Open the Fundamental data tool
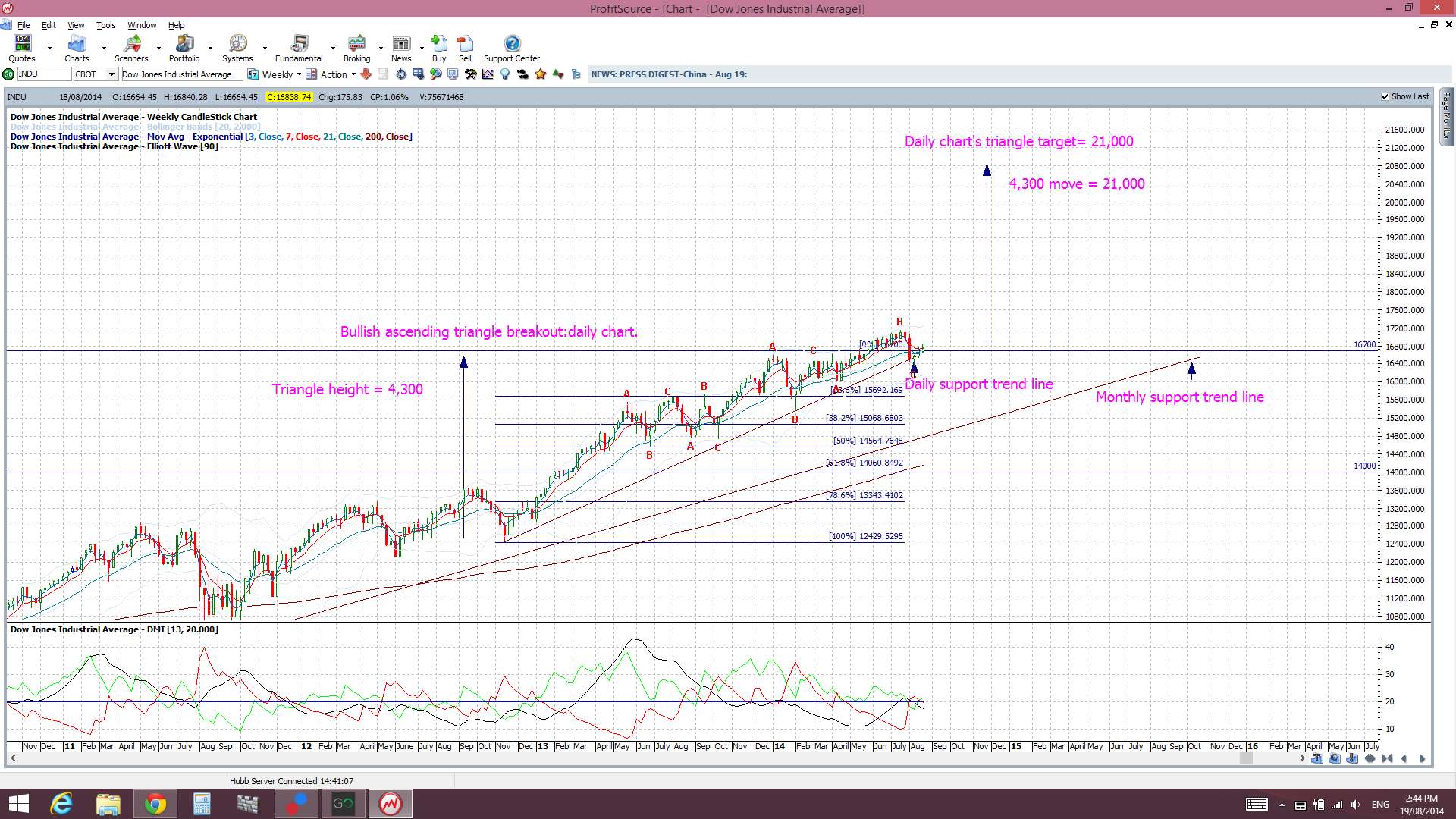 299,49
